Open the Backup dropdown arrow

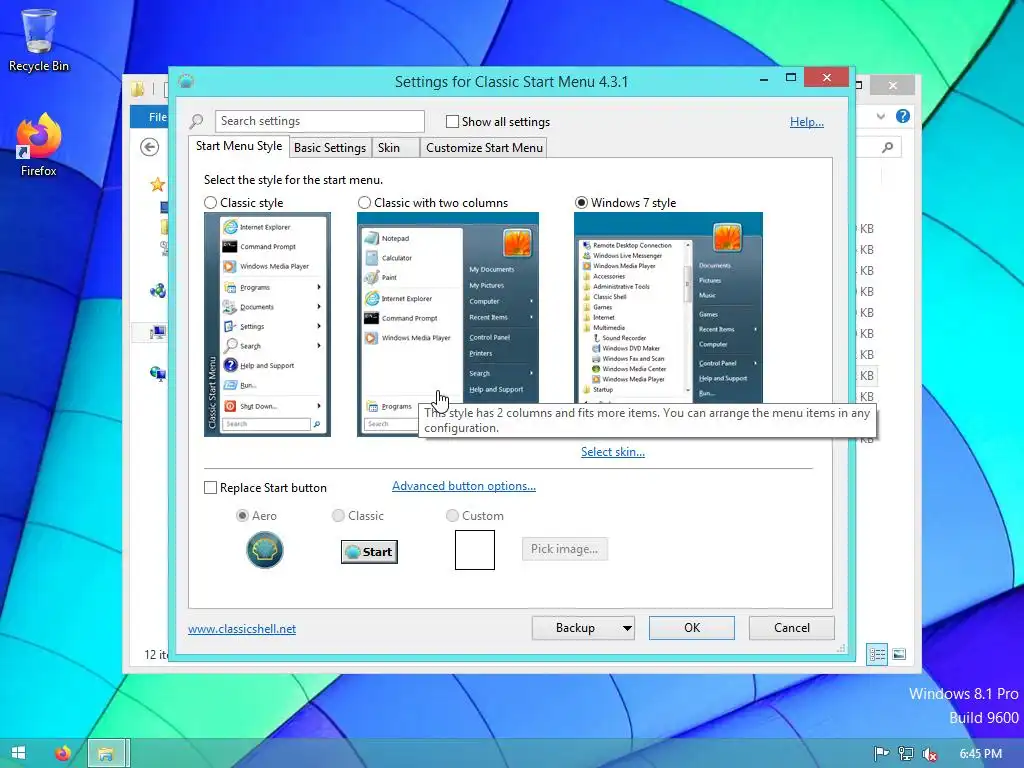click(626, 628)
